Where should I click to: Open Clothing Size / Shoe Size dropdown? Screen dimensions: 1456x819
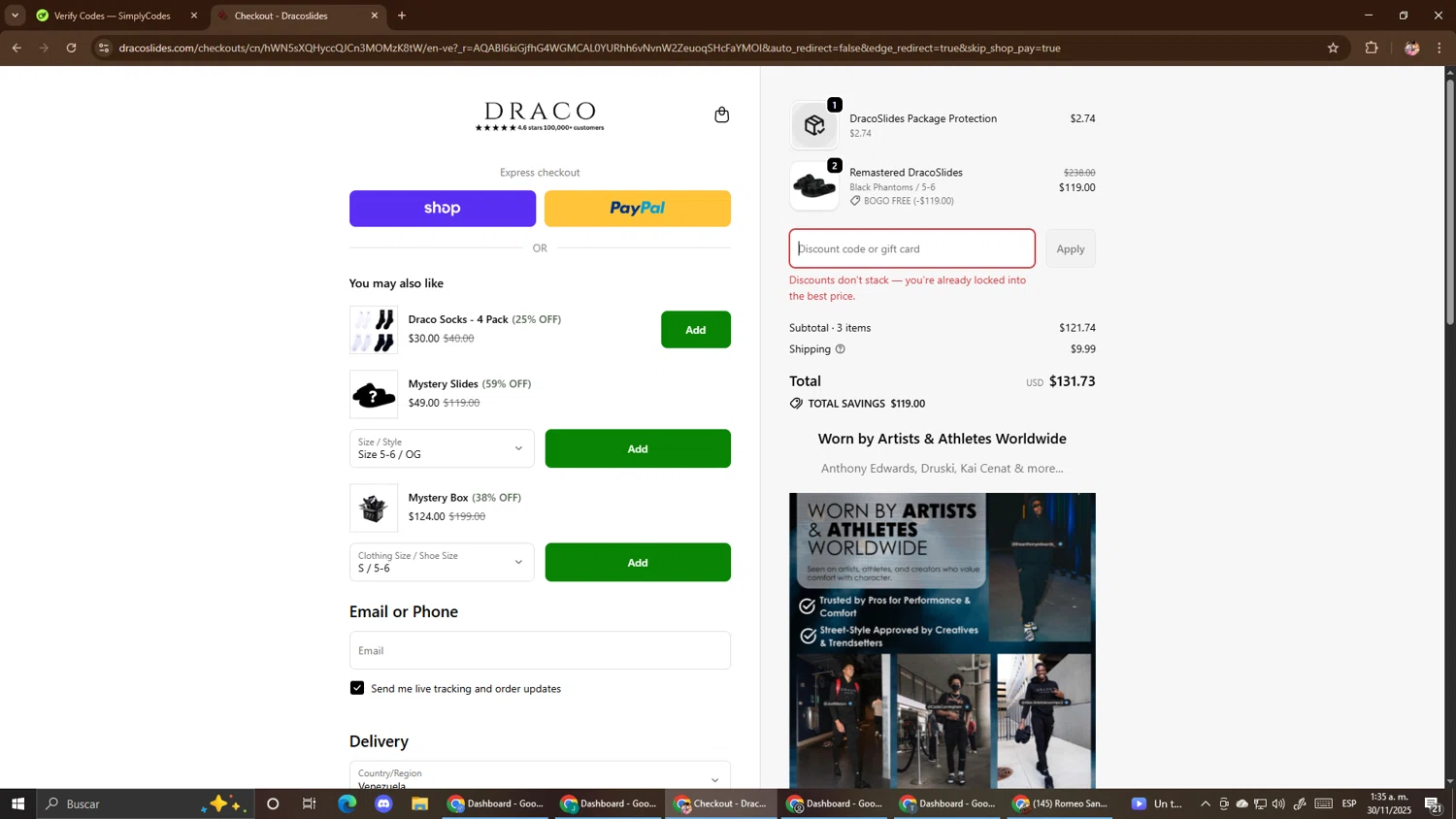click(x=442, y=562)
